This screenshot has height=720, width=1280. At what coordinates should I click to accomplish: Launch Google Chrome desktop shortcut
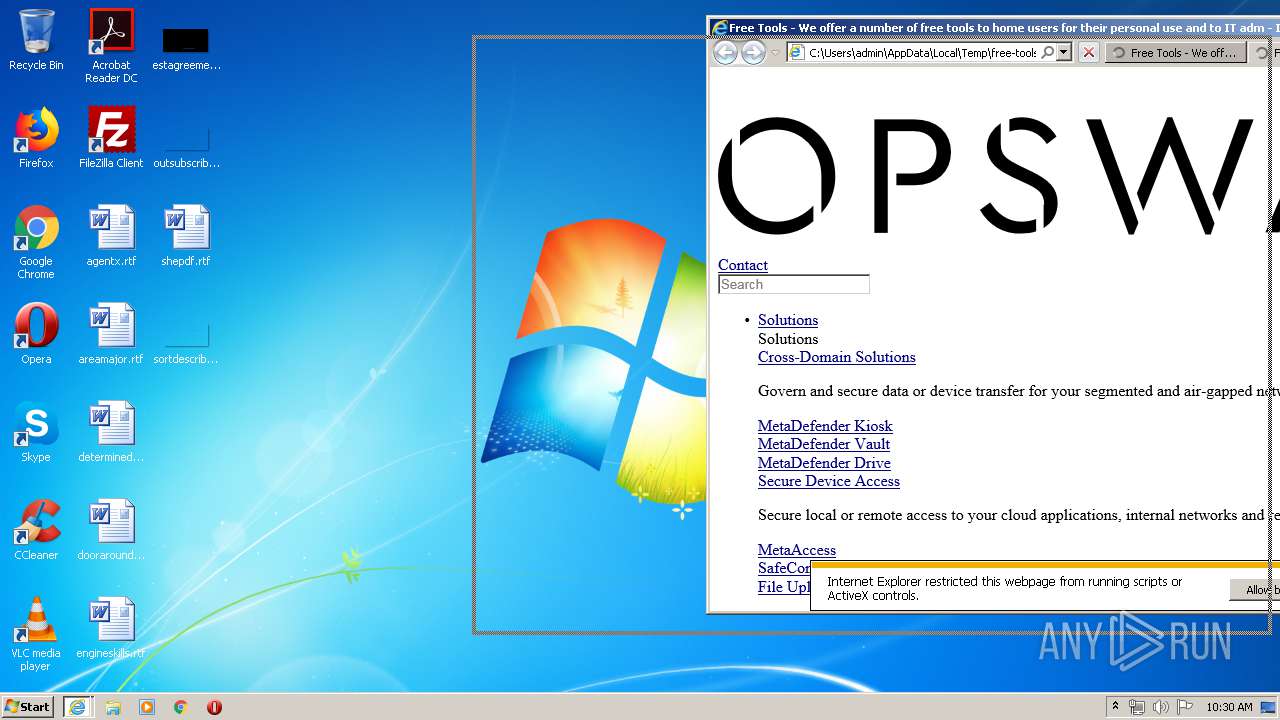pyautogui.click(x=36, y=242)
